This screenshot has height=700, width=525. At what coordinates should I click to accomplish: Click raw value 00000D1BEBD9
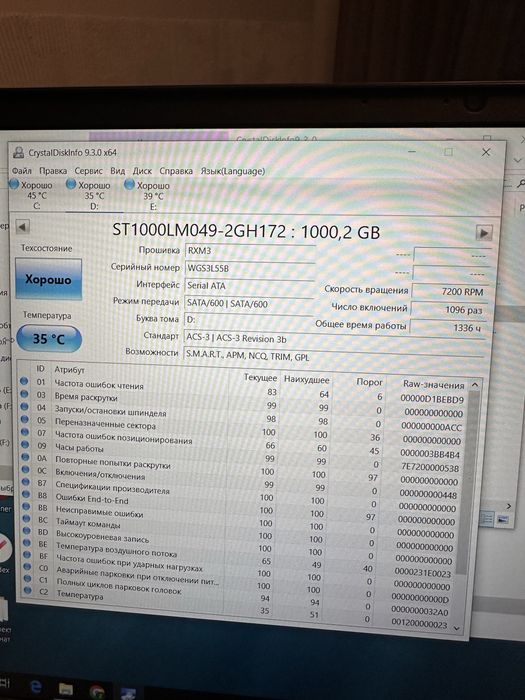tap(432, 399)
